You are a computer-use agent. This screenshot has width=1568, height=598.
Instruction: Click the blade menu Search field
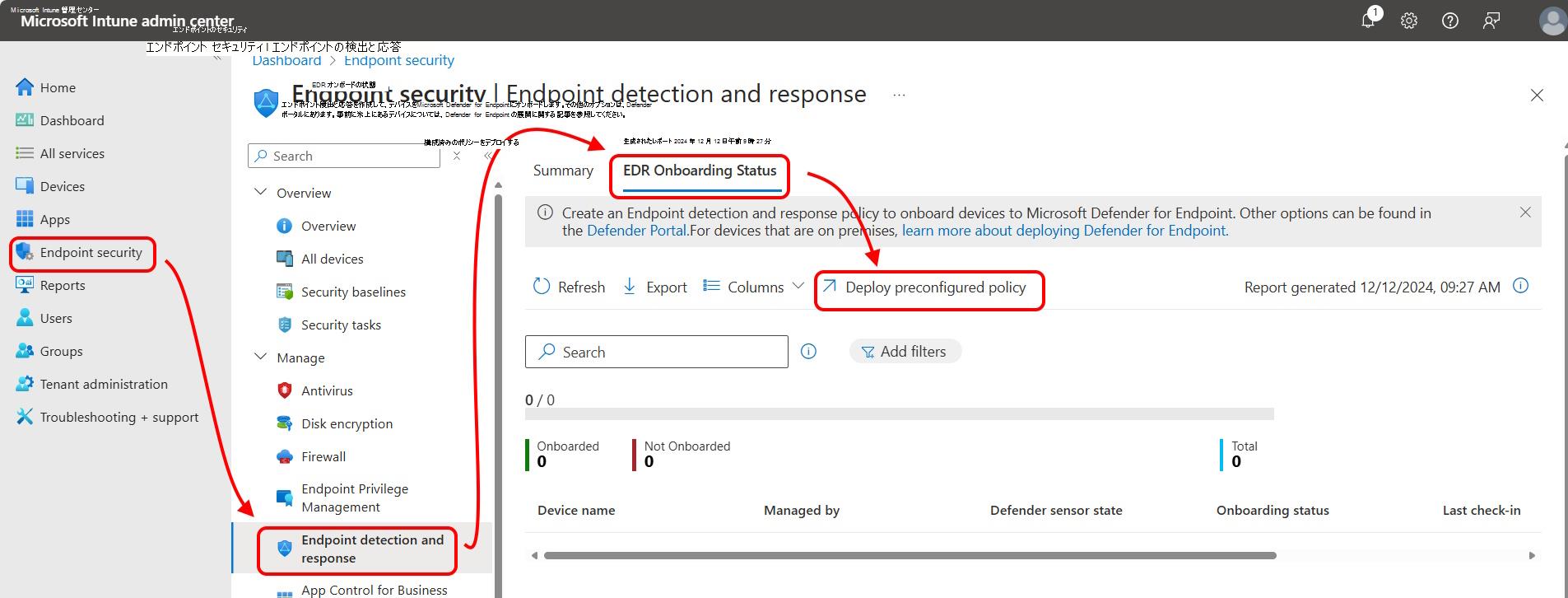click(344, 156)
